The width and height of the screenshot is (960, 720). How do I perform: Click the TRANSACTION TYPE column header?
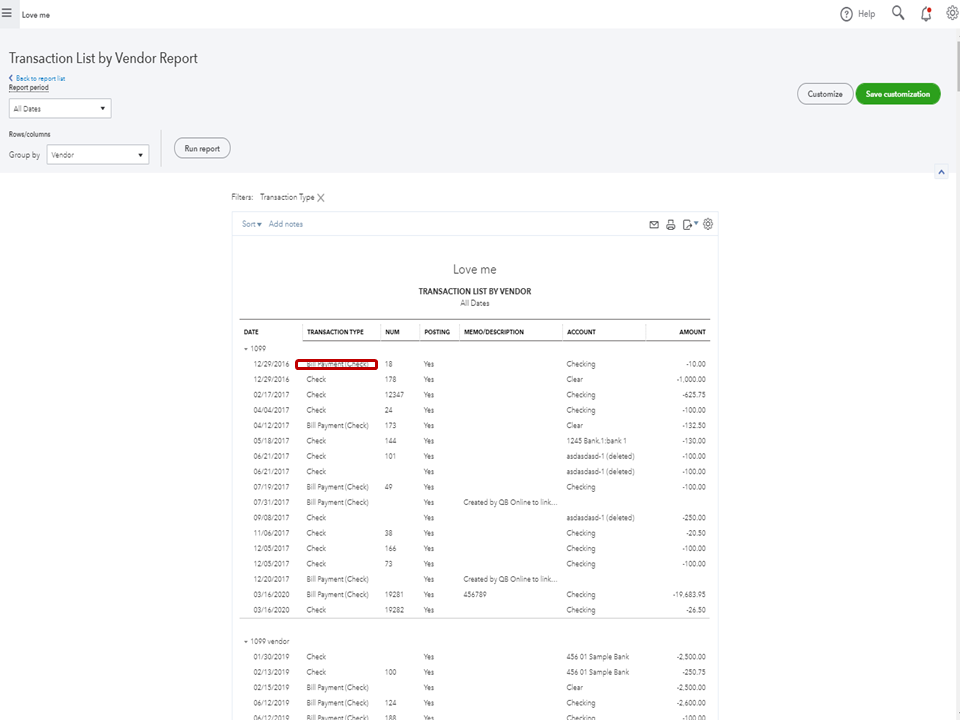pyautogui.click(x=335, y=332)
